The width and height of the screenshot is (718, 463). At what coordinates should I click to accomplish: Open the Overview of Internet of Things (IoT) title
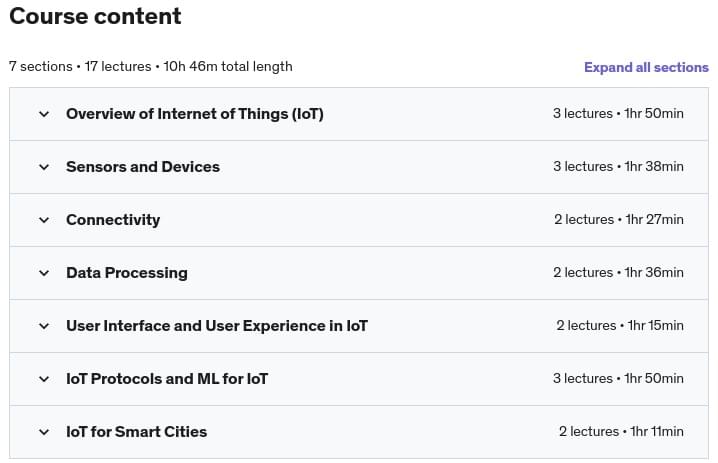click(x=194, y=114)
